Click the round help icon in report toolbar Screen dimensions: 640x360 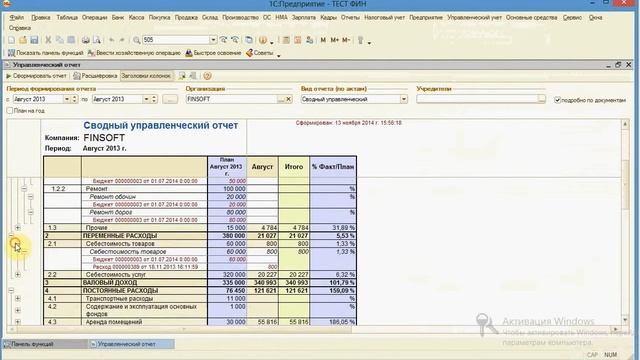(x=207, y=76)
